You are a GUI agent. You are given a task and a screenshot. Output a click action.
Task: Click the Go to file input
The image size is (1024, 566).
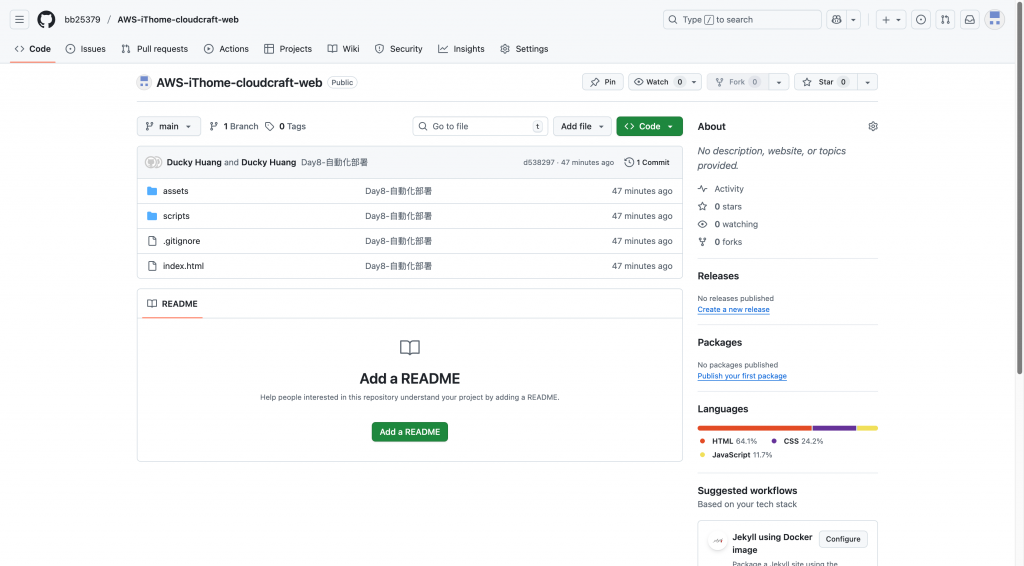click(x=480, y=126)
